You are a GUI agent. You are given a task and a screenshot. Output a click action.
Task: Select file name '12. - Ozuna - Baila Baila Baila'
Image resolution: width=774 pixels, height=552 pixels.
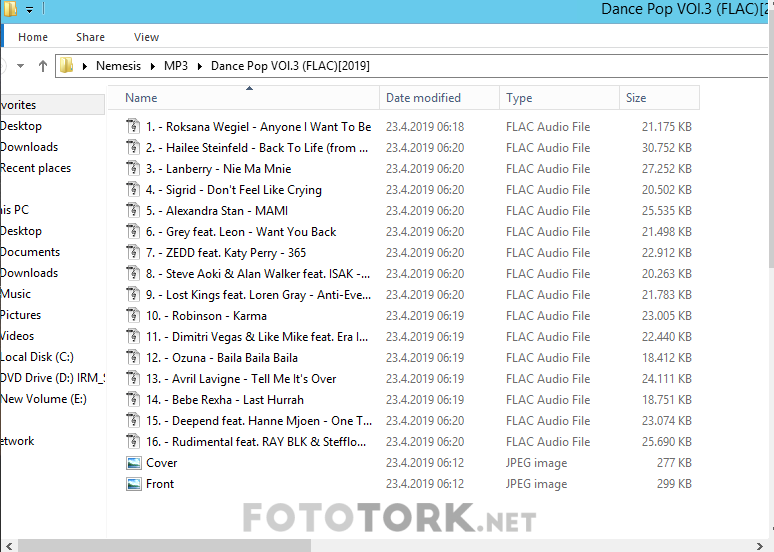pyautogui.click(x=222, y=357)
